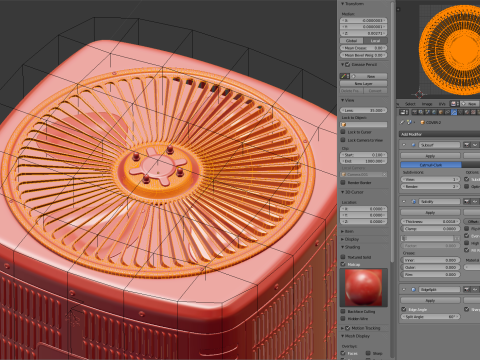This screenshot has height=360, width=480.
Task: Click the UV editor corner region toggle
Action: click(398, 9)
